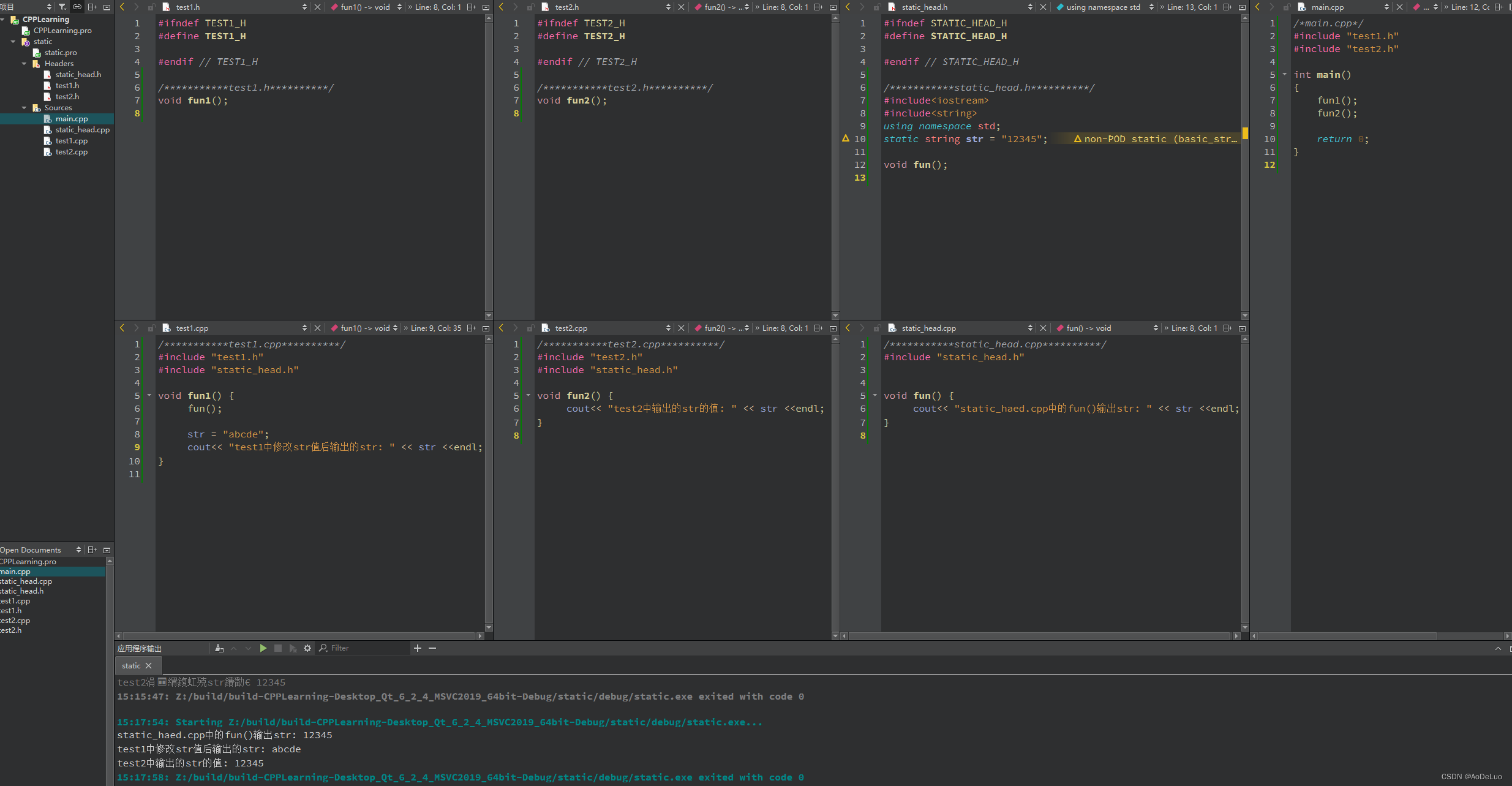Split the test1.cpp editor view
The image size is (1512, 786).
click(x=471, y=328)
